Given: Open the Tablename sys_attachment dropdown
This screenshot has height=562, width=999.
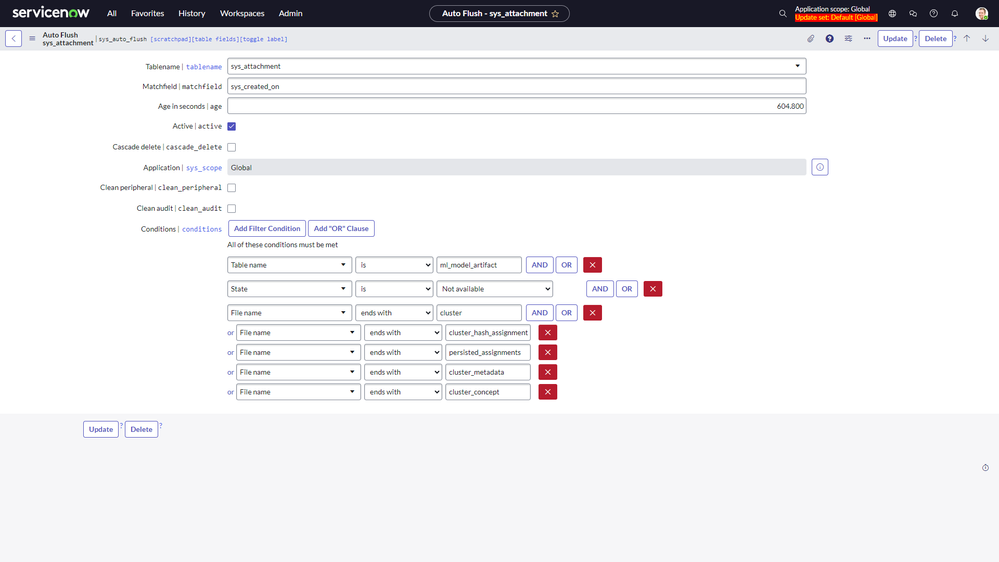Looking at the screenshot, I should [517, 66].
